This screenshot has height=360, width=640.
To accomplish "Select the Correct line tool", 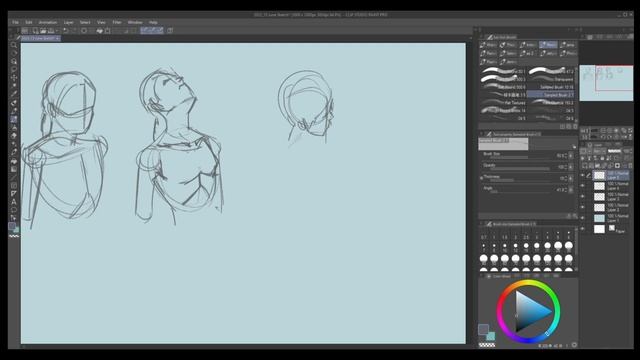I will point(13,218).
